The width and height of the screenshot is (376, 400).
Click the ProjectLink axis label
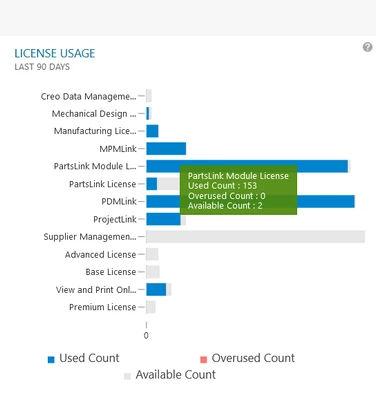pyautogui.click(x=115, y=219)
